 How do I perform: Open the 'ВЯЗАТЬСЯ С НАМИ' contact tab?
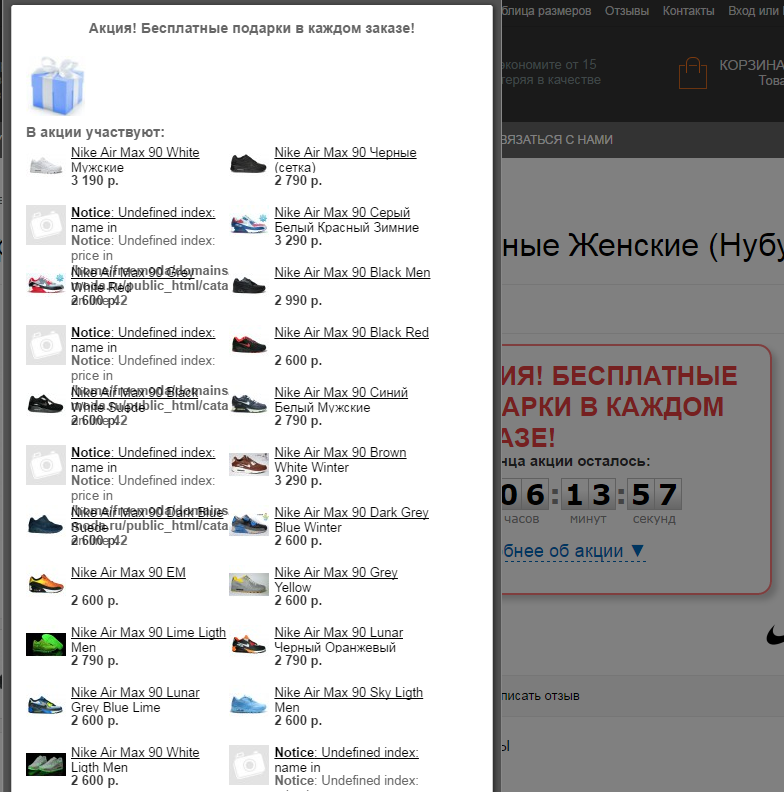[x=557, y=139]
